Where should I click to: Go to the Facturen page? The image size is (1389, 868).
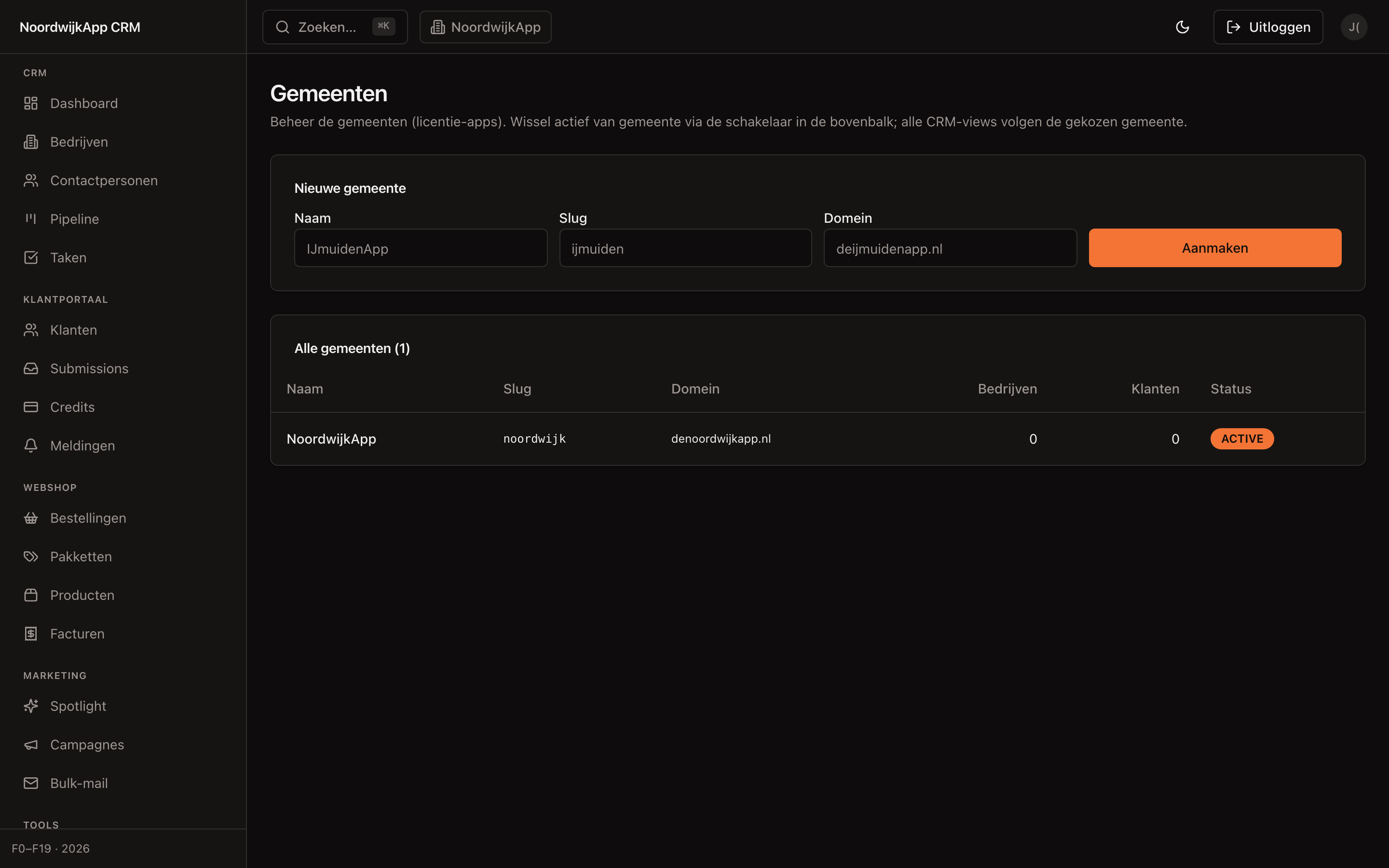coord(123,634)
